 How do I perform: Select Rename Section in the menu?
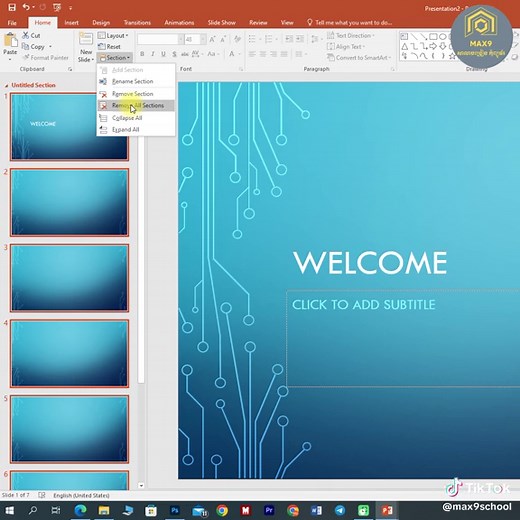click(x=136, y=81)
